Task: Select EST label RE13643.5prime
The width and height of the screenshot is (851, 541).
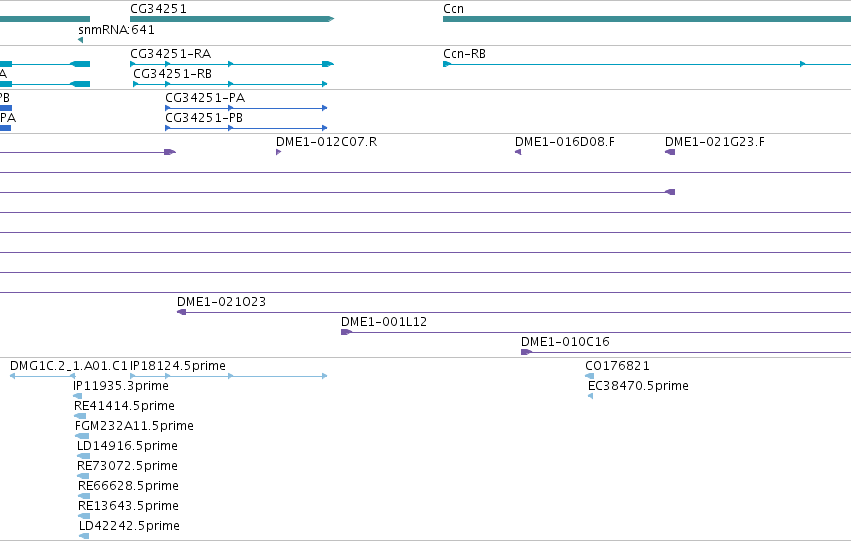Action: (128, 506)
